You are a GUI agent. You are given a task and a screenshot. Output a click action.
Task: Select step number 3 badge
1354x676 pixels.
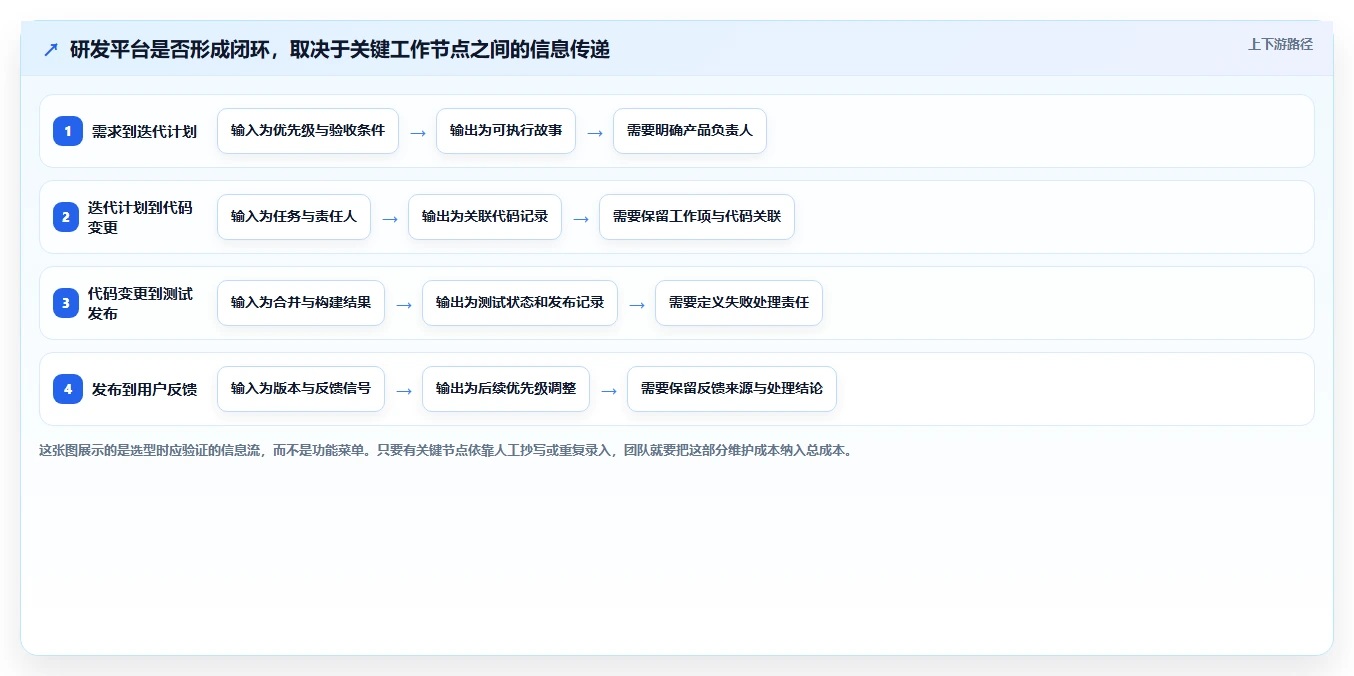[x=68, y=303]
